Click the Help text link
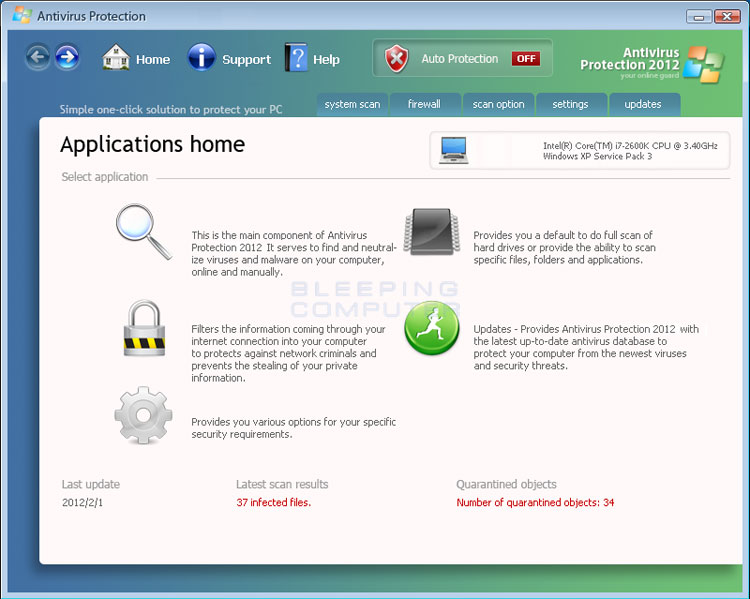Image resolution: width=750 pixels, height=599 pixels. (x=326, y=59)
